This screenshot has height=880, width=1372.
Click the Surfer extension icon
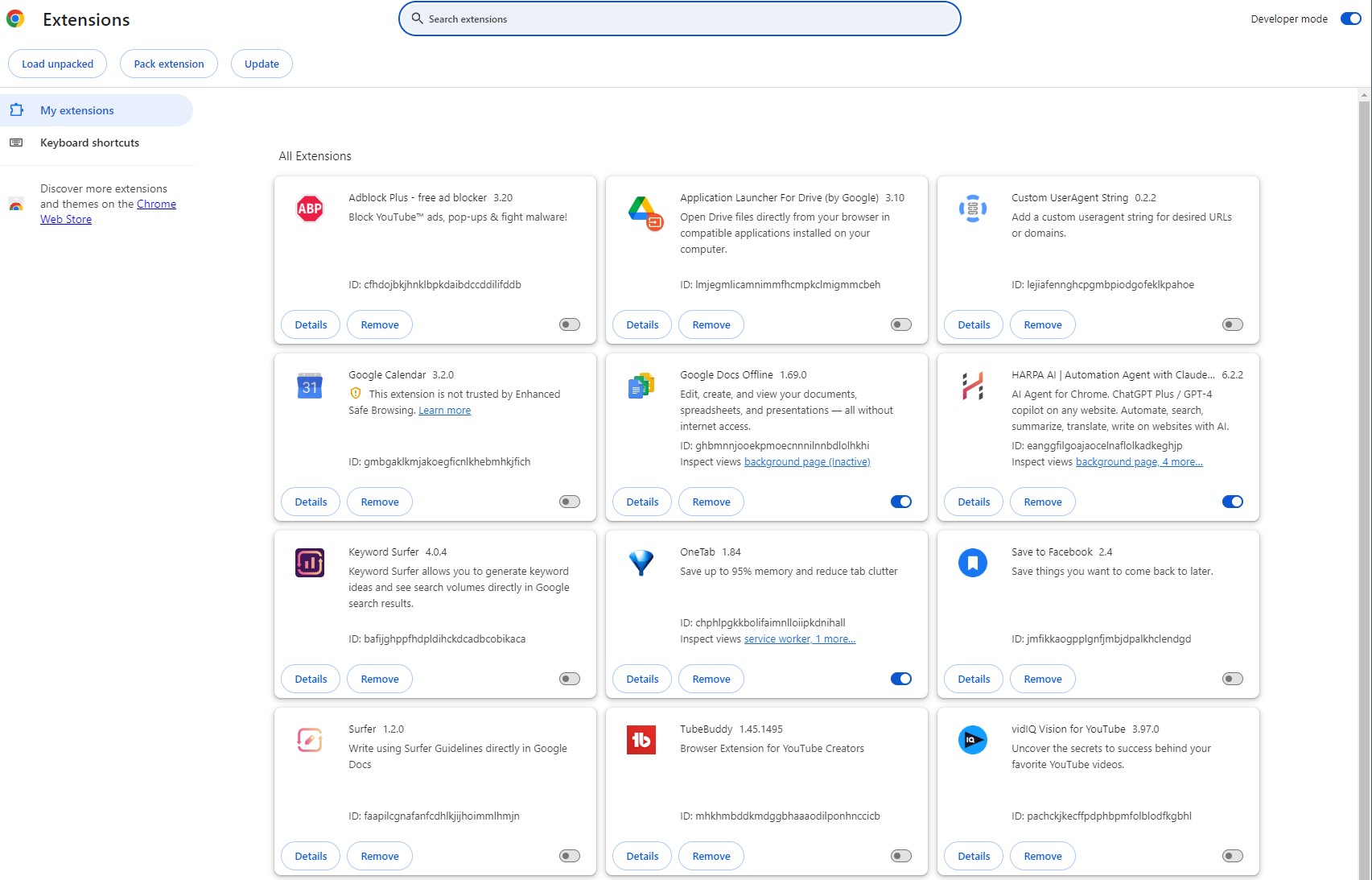[310, 740]
